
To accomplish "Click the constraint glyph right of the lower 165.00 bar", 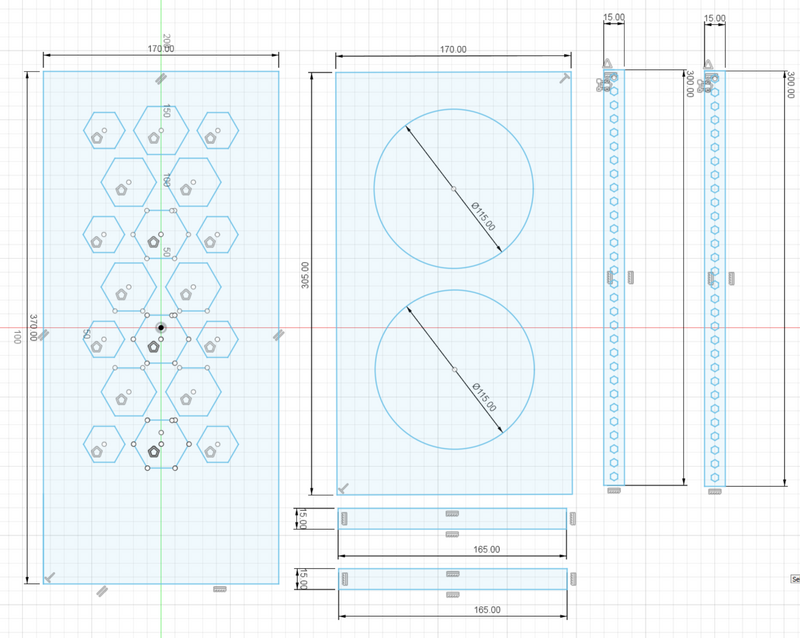I will tap(573, 579).
